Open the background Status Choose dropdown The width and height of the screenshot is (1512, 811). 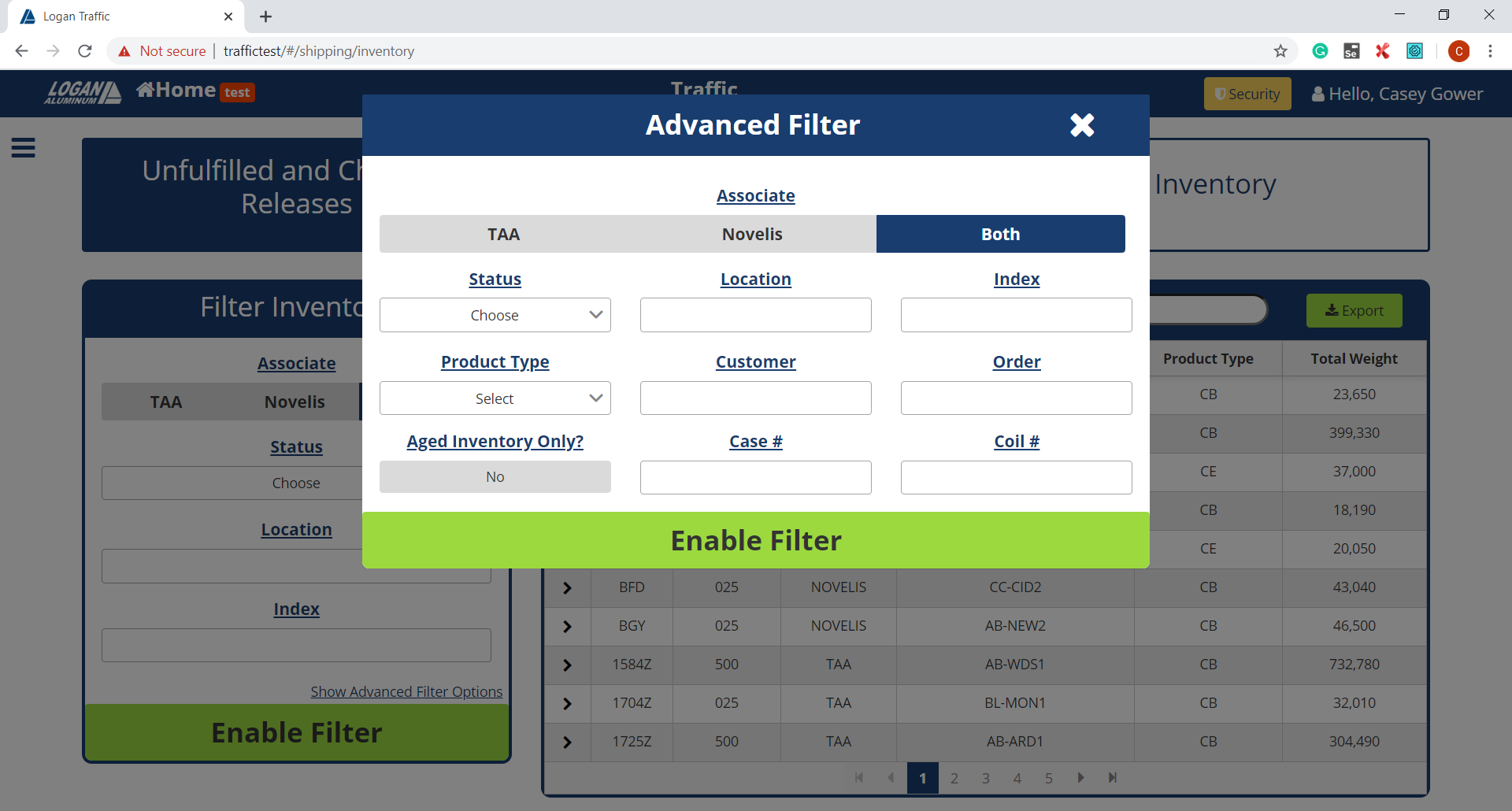click(x=232, y=483)
